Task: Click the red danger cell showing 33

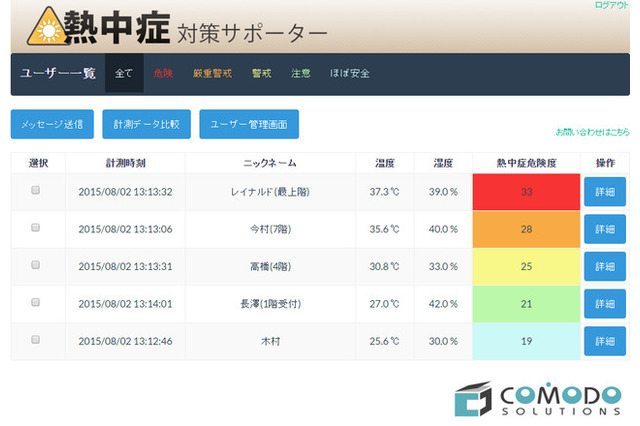Action: [527, 192]
